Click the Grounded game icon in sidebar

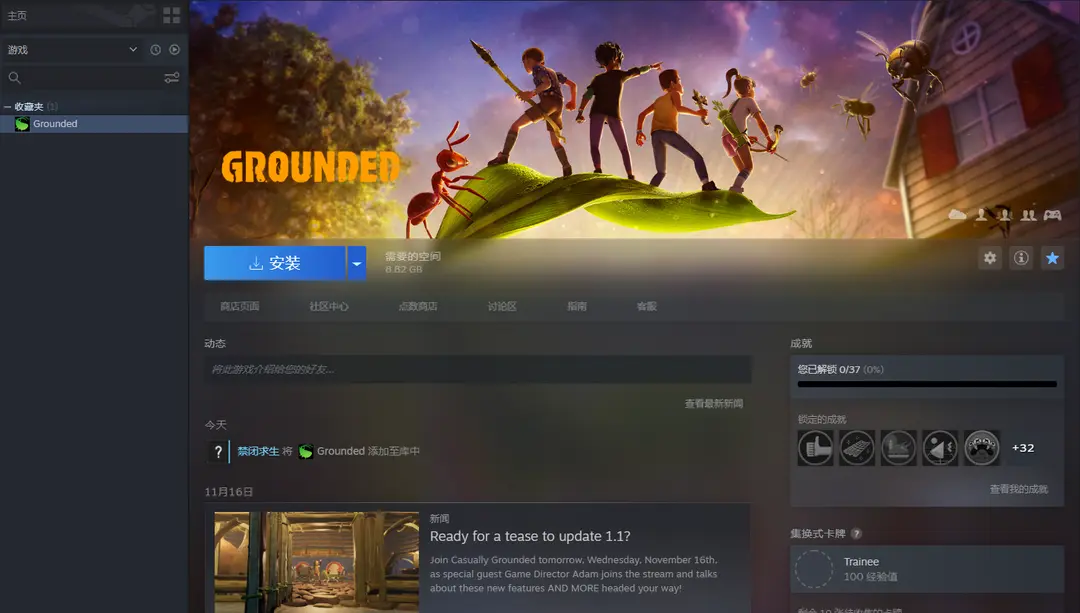pyautogui.click(x=22, y=124)
